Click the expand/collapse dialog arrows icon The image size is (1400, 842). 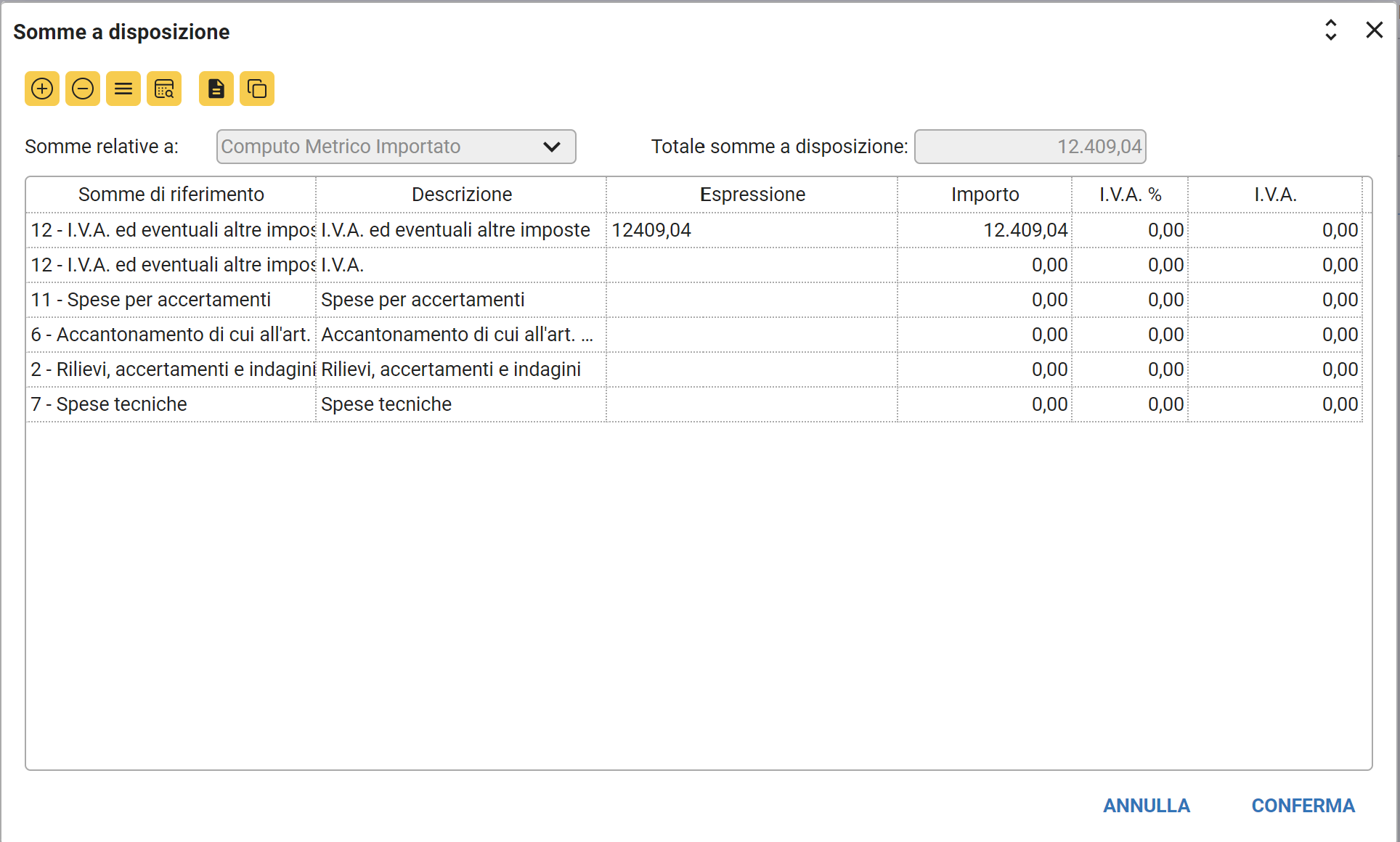click(x=1330, y=30)
